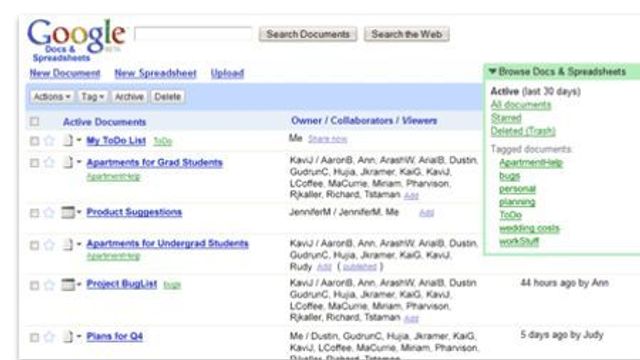Image resolution: width=640 pixels, height=360 pixels.
Task: Open dropdown arrow next to Plans for Q4
Action: 79,336
